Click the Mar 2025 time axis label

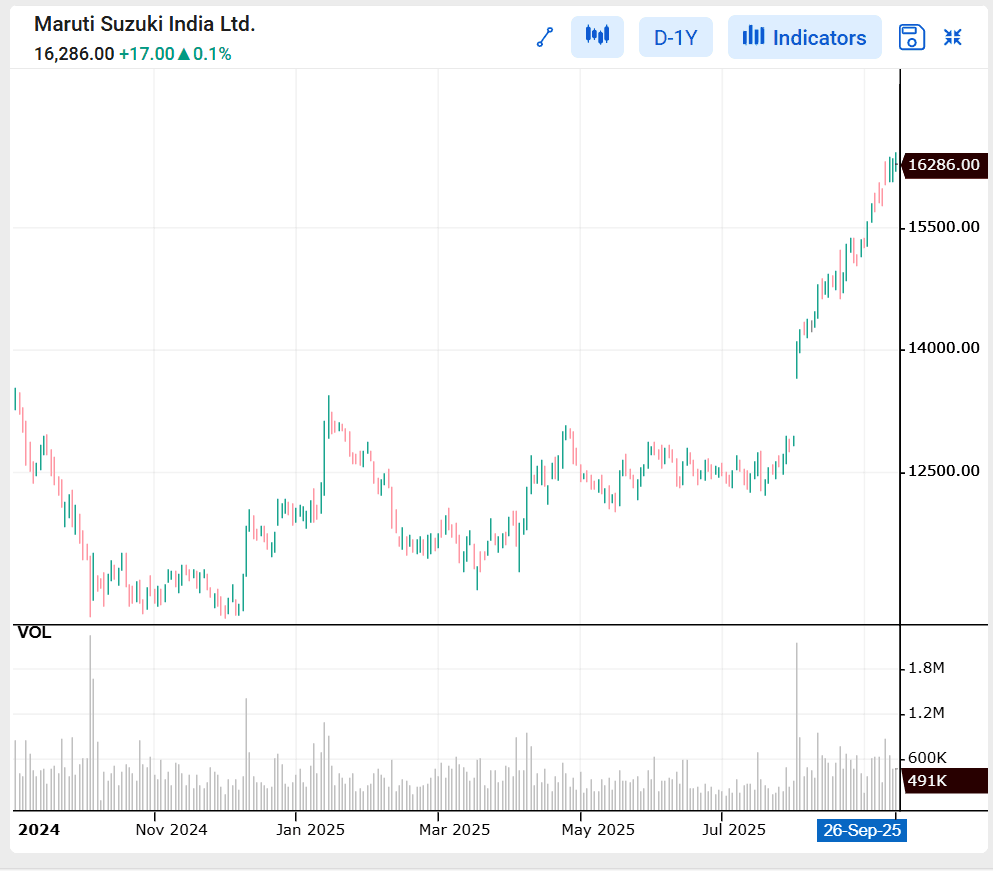pos(455,830)
